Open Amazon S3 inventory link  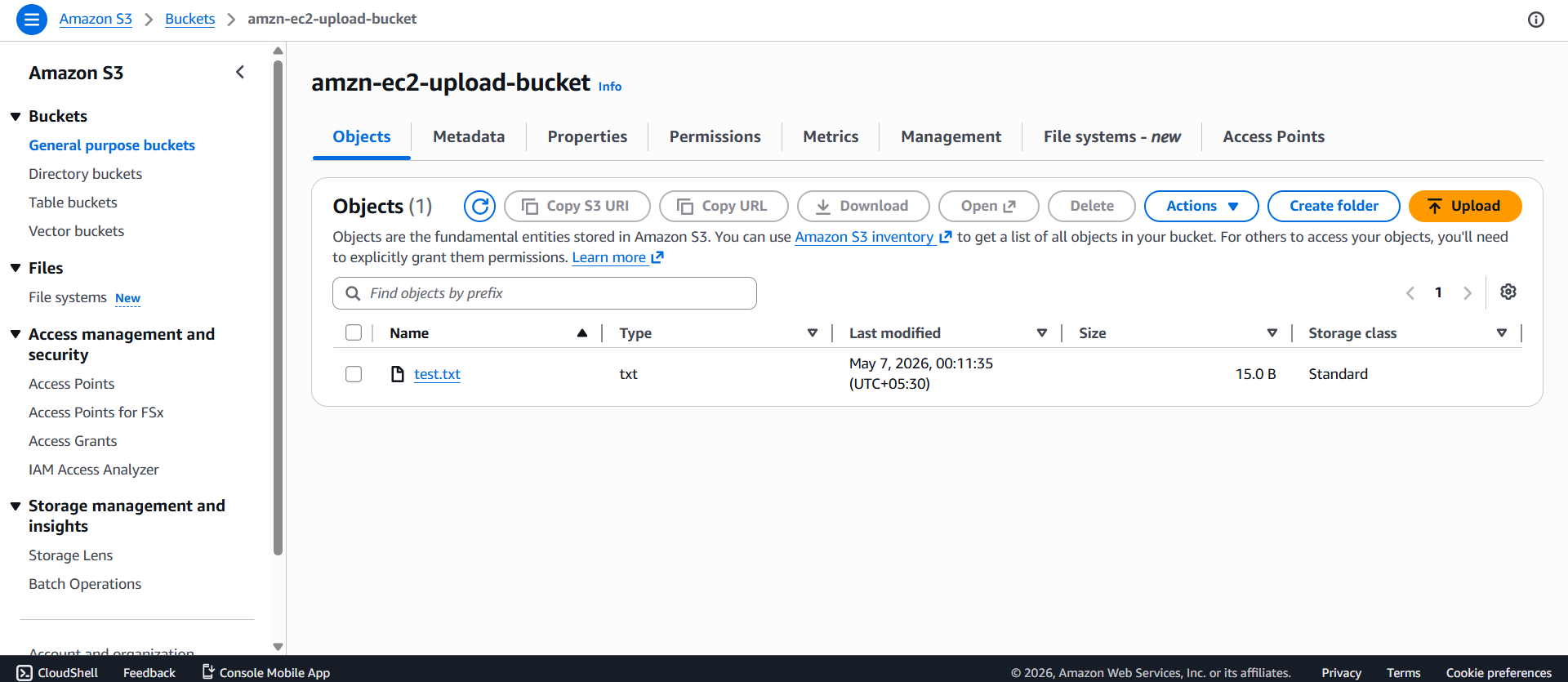[873, 237]
